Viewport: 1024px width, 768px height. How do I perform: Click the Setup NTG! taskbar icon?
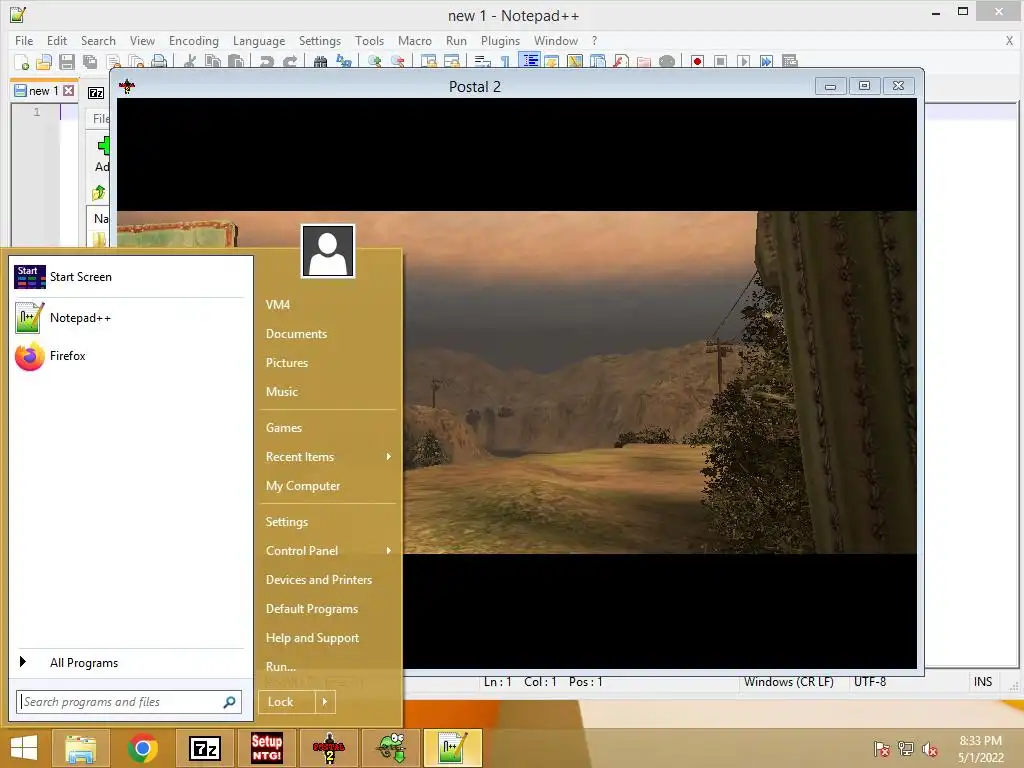click(x=266, y=748)
